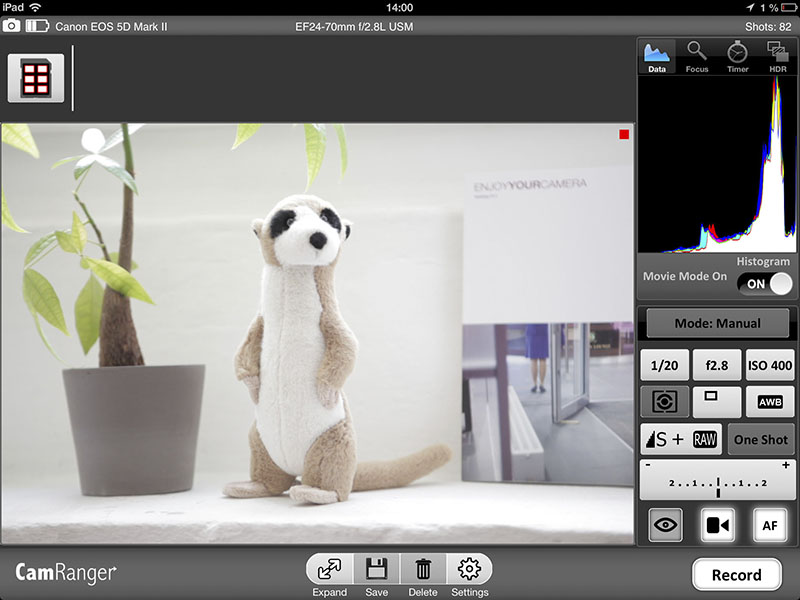Switch to the HDR tab
Viewport: 800px width, 600px height.
point(777,57)
